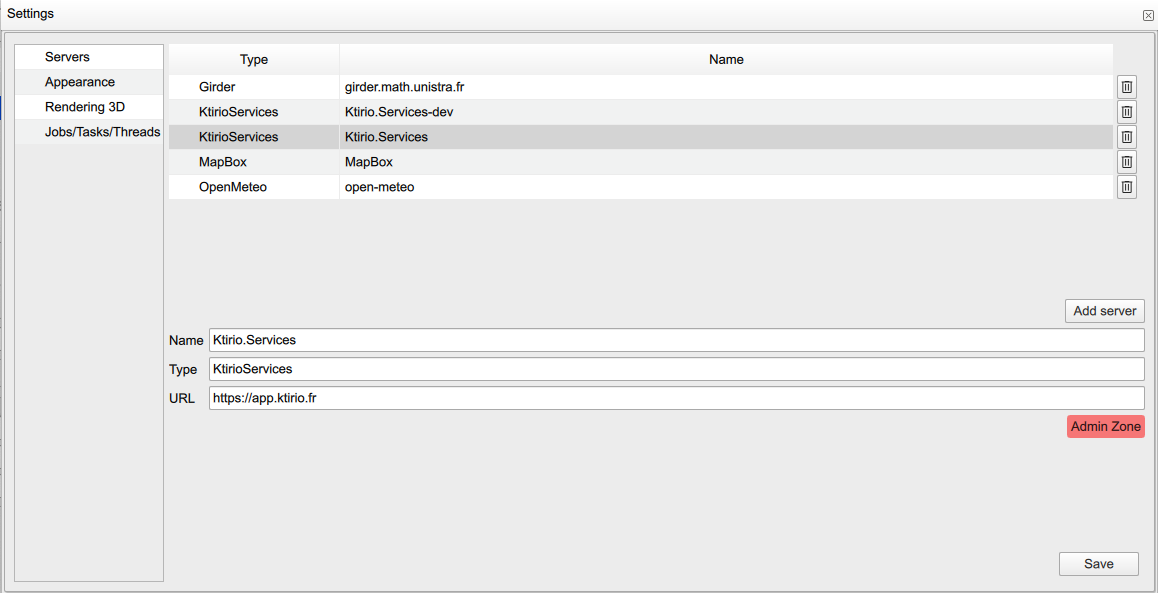Delete the open-meteo server entry
Image resolution: width=1158 pixels, height=593 pixels.
[1126, 187]
